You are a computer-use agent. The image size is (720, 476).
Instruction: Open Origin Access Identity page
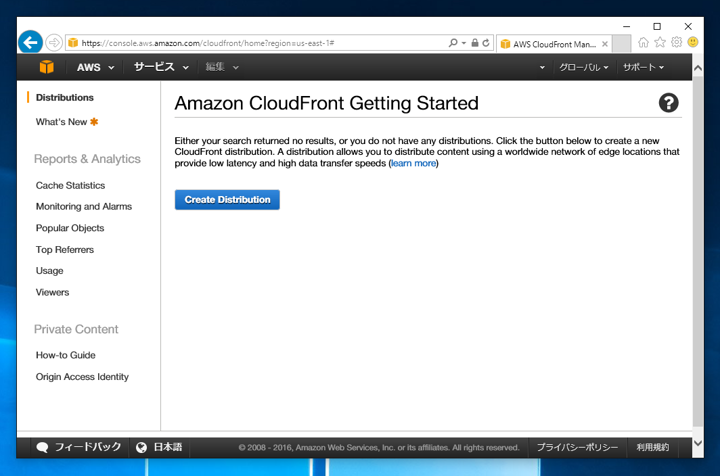click(x=82, y=377)
